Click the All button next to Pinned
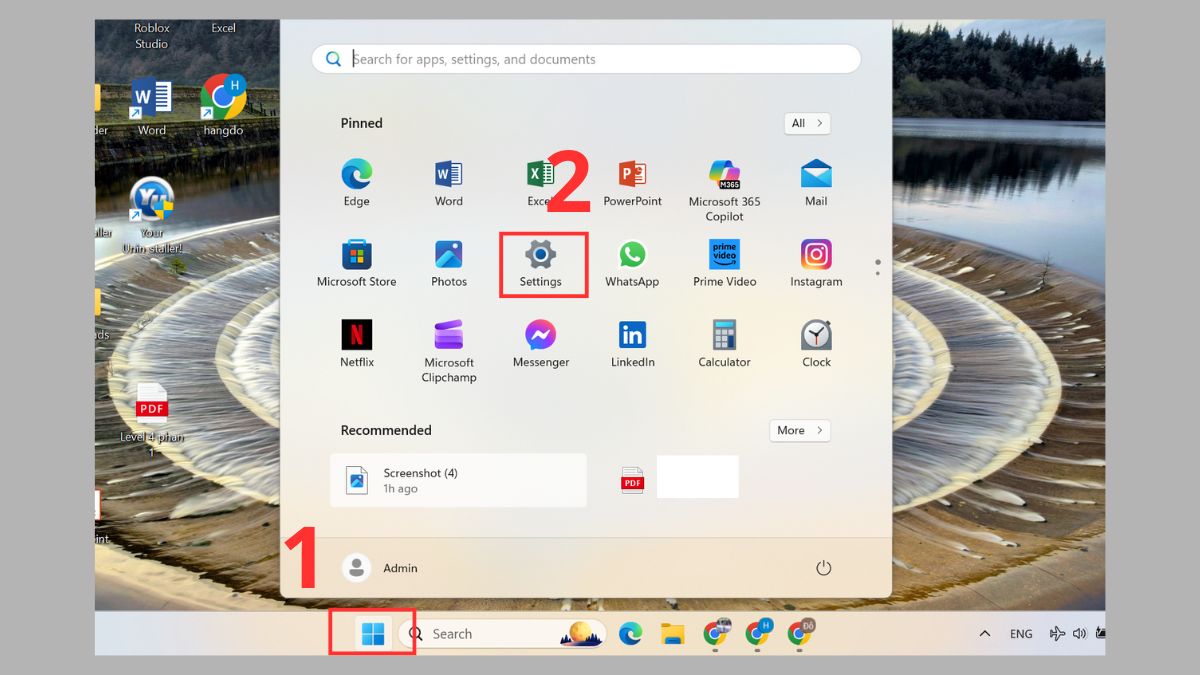Image resolution: width=1200 pixels, height=675 pixels. coord(807,123)
